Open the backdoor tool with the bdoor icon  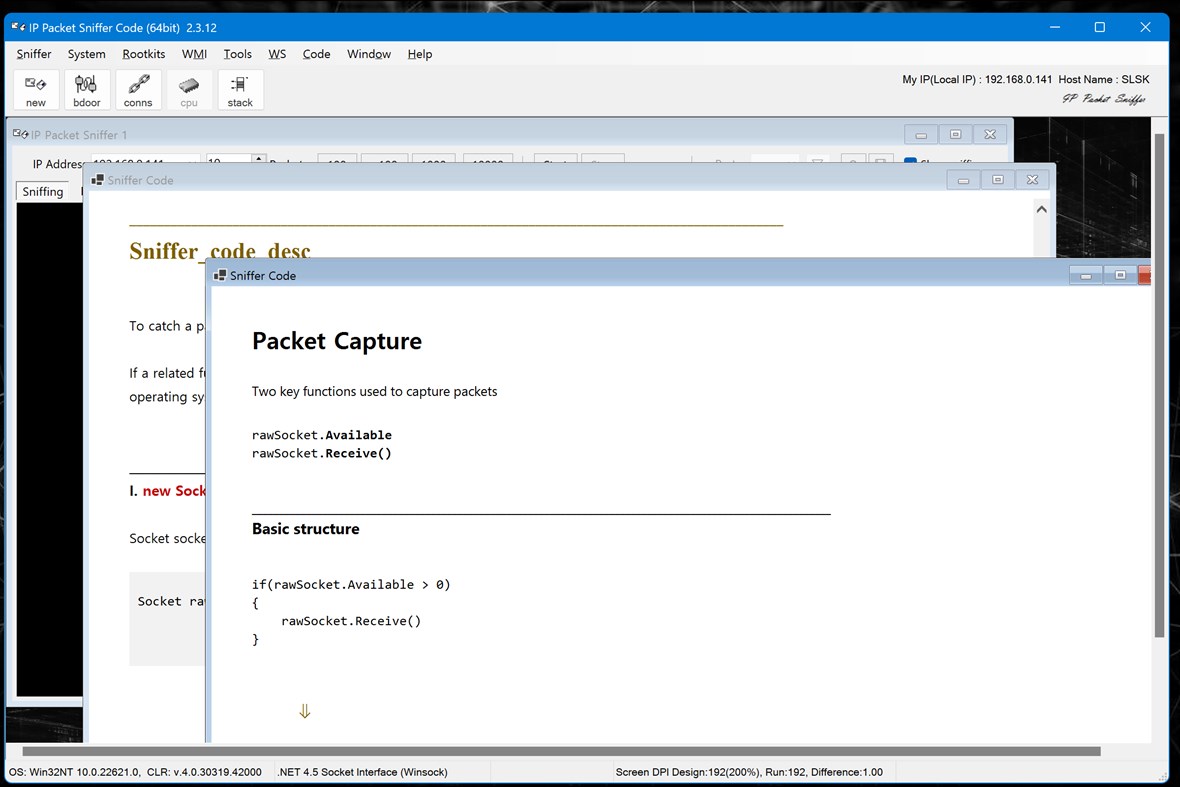pos(87,89)
